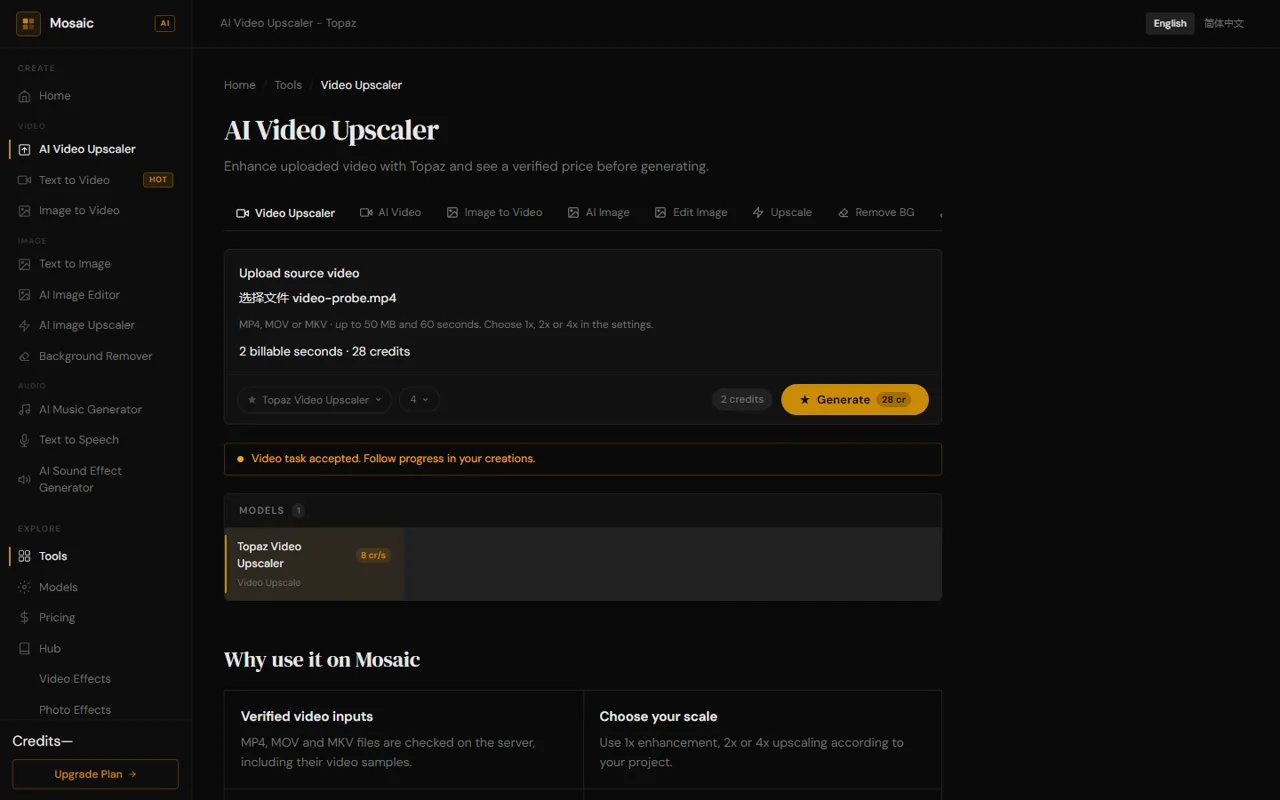Click the 选择文件 file chooser

263,298
